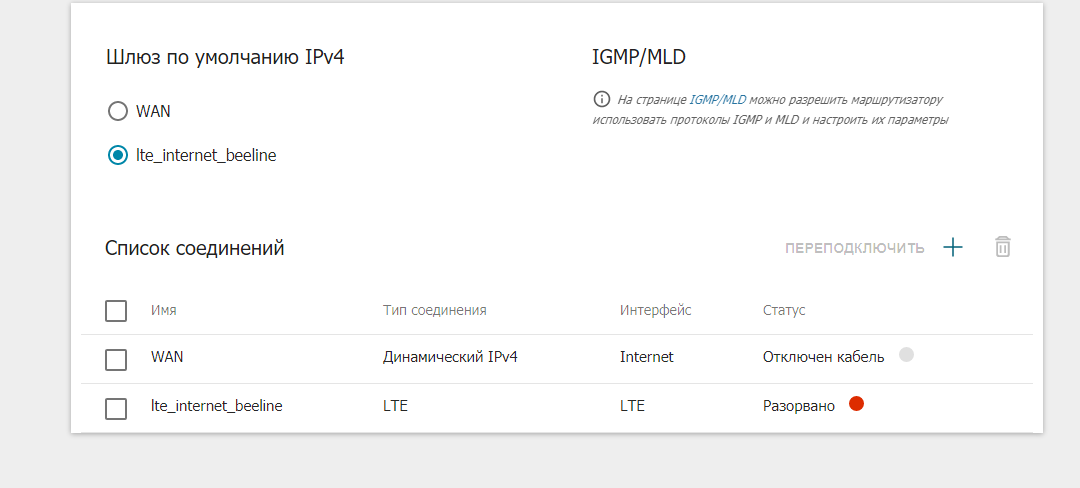The height and width of the screenshot is (488, 1080).
Task: Click the Интерфейс column header
Action: (x=655, y=310)
